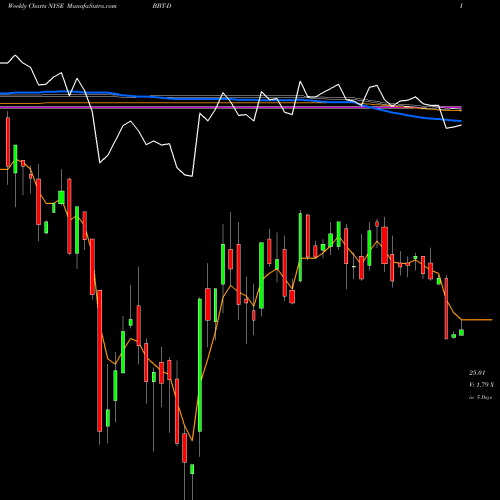
Task: Click the "V: 1.79 X" volume text
Action: coord(481,385)
